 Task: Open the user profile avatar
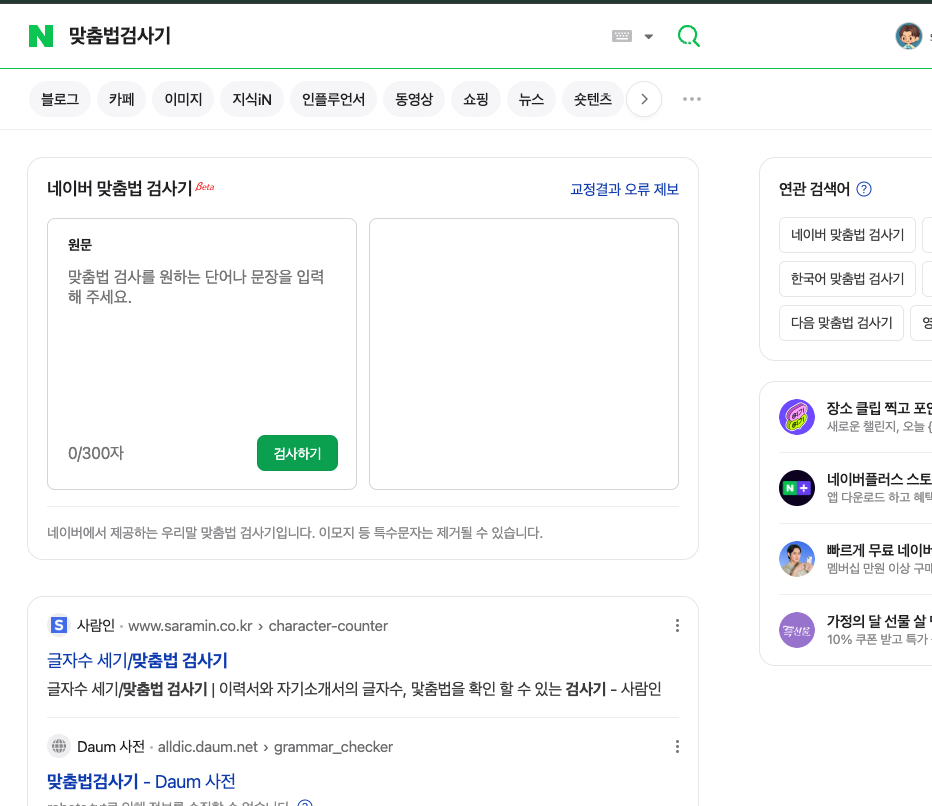click(908, 36)
